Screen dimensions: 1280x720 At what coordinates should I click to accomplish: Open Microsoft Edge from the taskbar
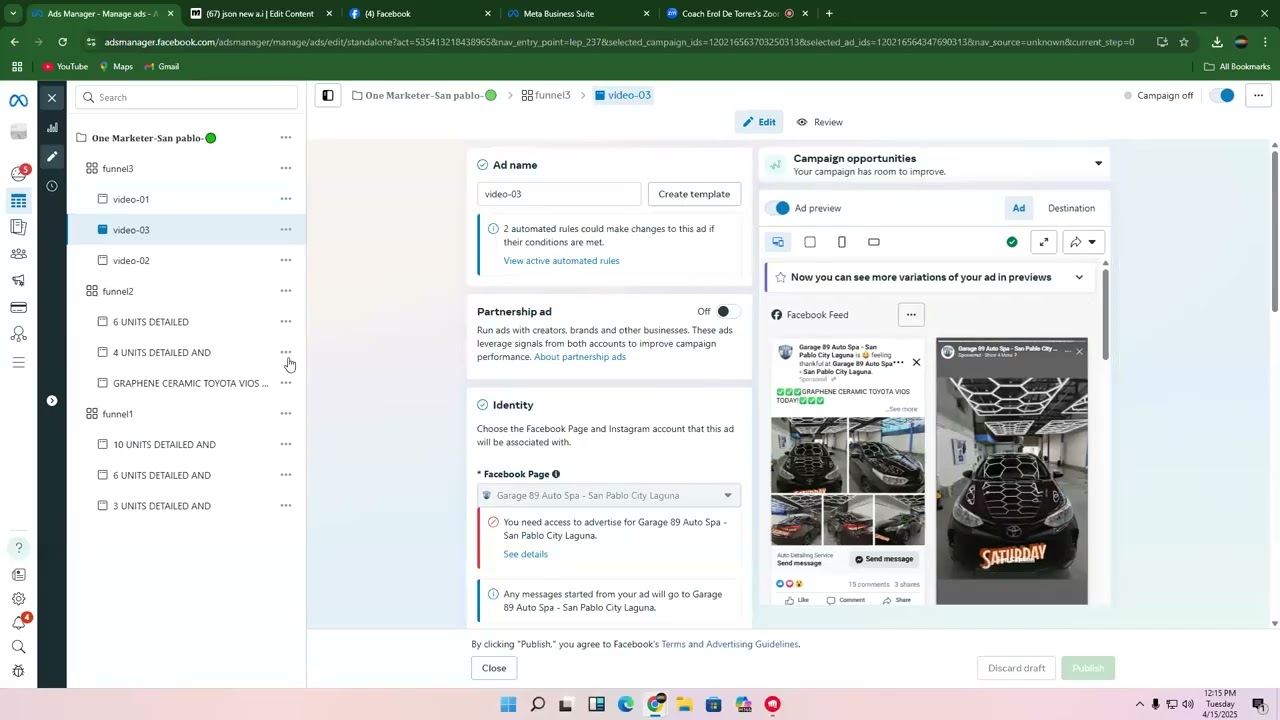click(x=625, y=704)
